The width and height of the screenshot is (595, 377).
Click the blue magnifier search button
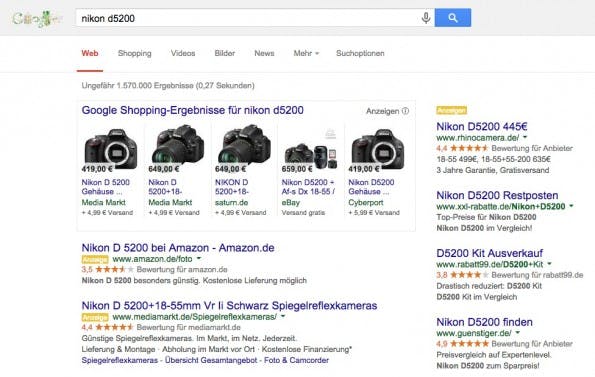[x=453, y=18]
